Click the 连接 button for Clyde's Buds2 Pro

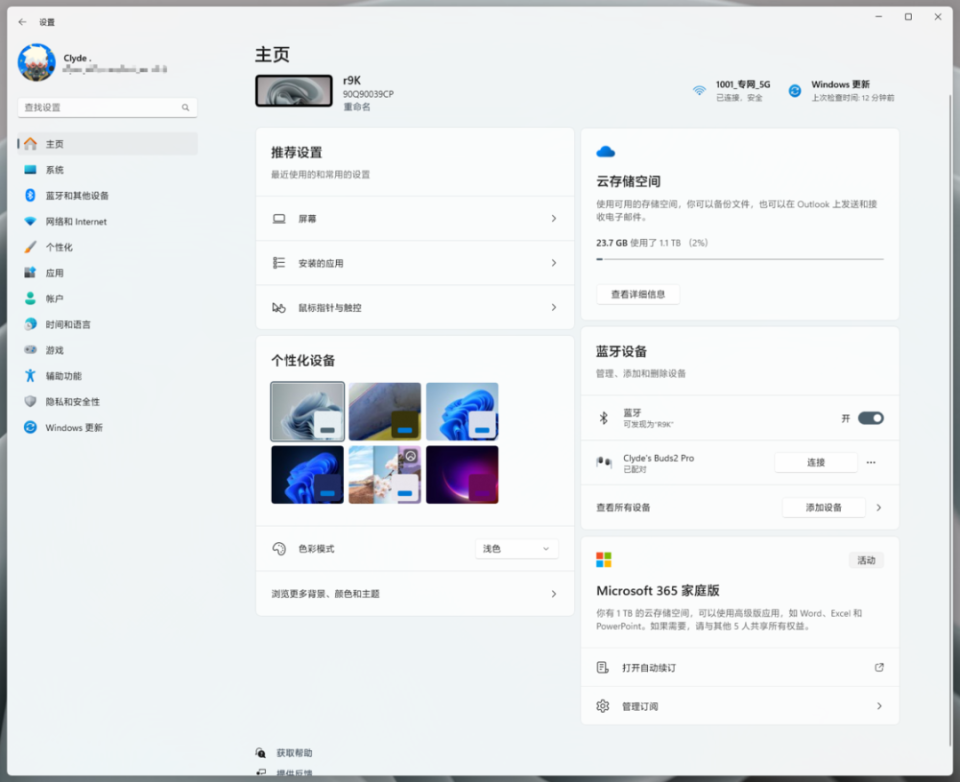814,462
